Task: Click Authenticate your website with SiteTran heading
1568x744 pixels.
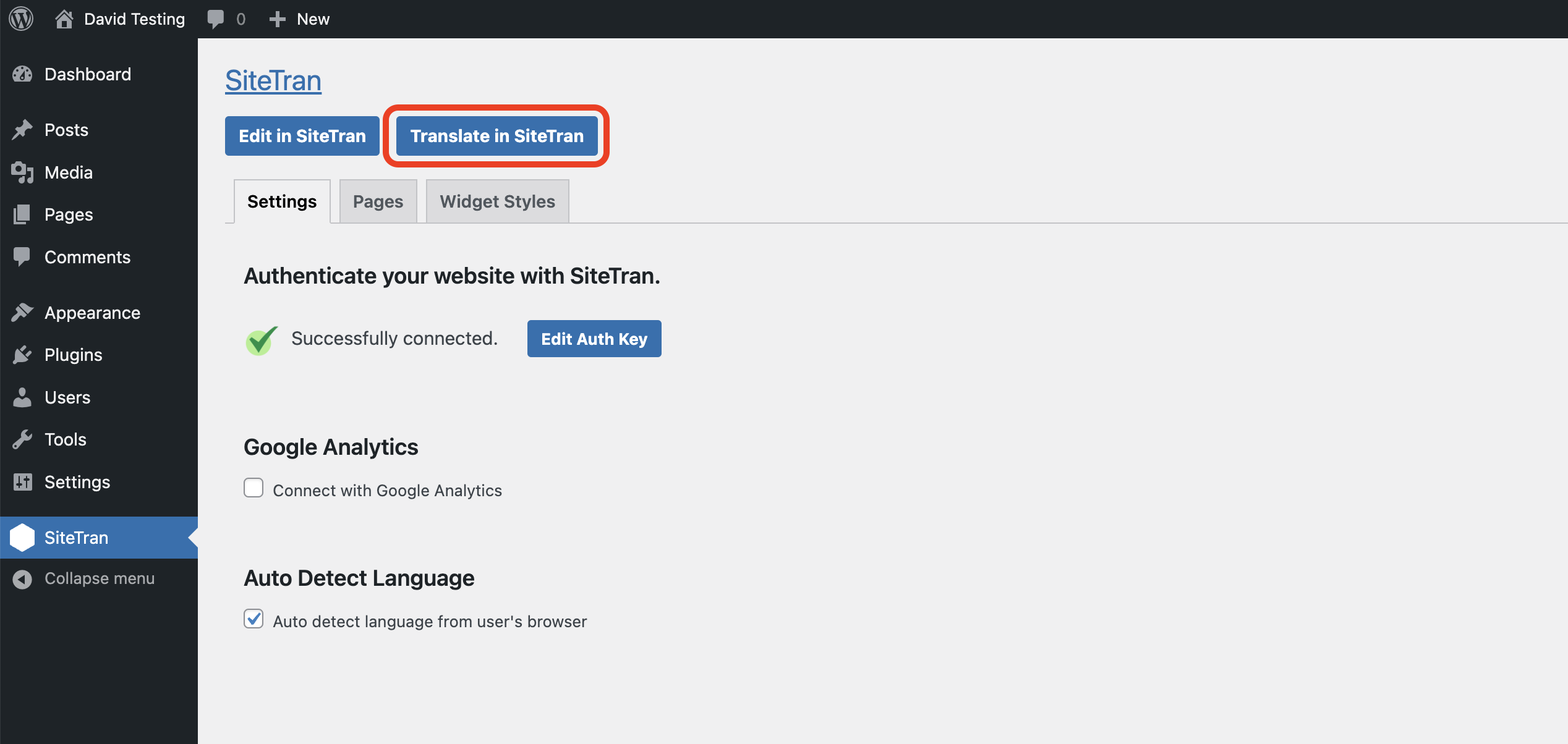Action: (x=452, y=276)
